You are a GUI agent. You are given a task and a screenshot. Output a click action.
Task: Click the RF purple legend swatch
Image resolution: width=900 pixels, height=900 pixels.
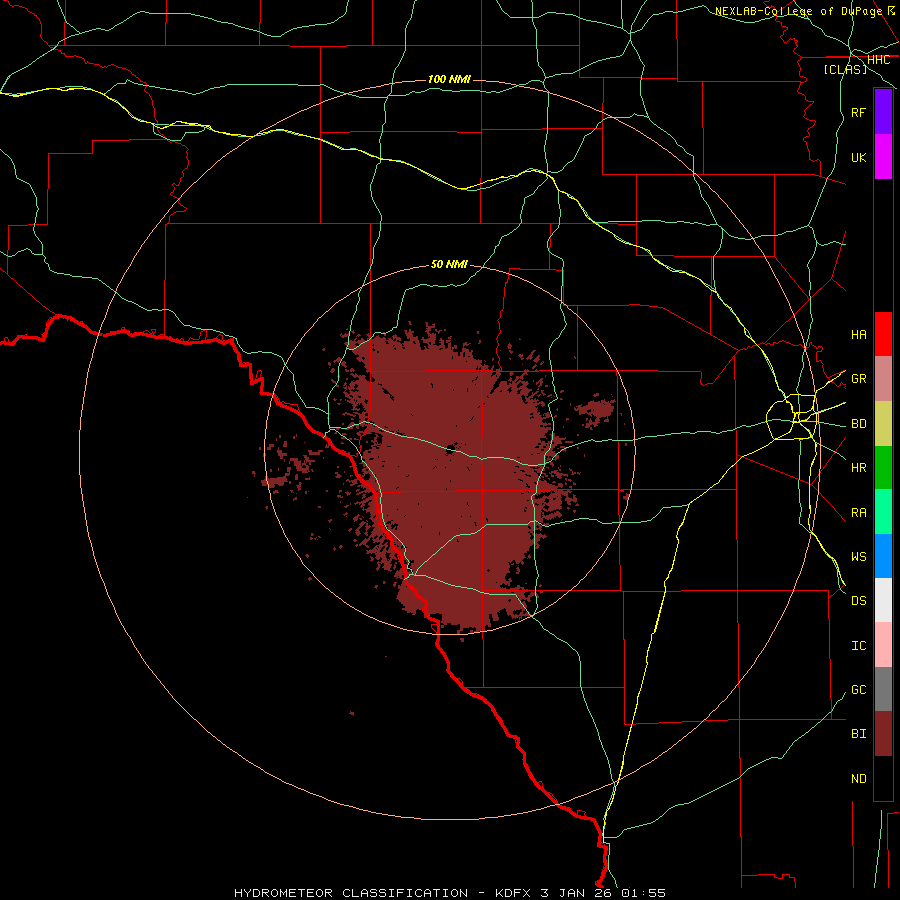[x=883, y=112]
